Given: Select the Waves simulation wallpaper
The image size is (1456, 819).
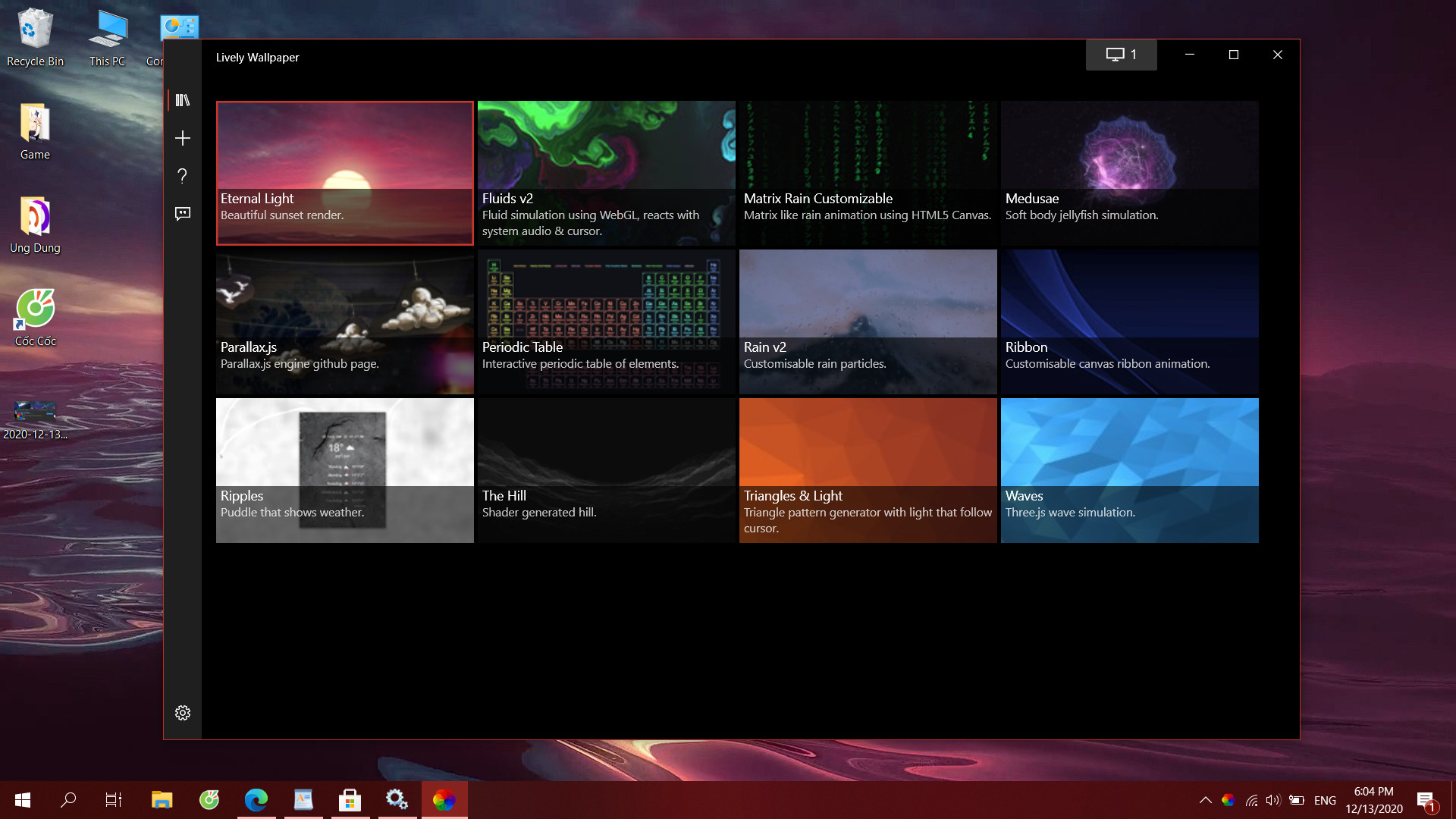Looking at the screenshot, I should [x=1129, y=469].
